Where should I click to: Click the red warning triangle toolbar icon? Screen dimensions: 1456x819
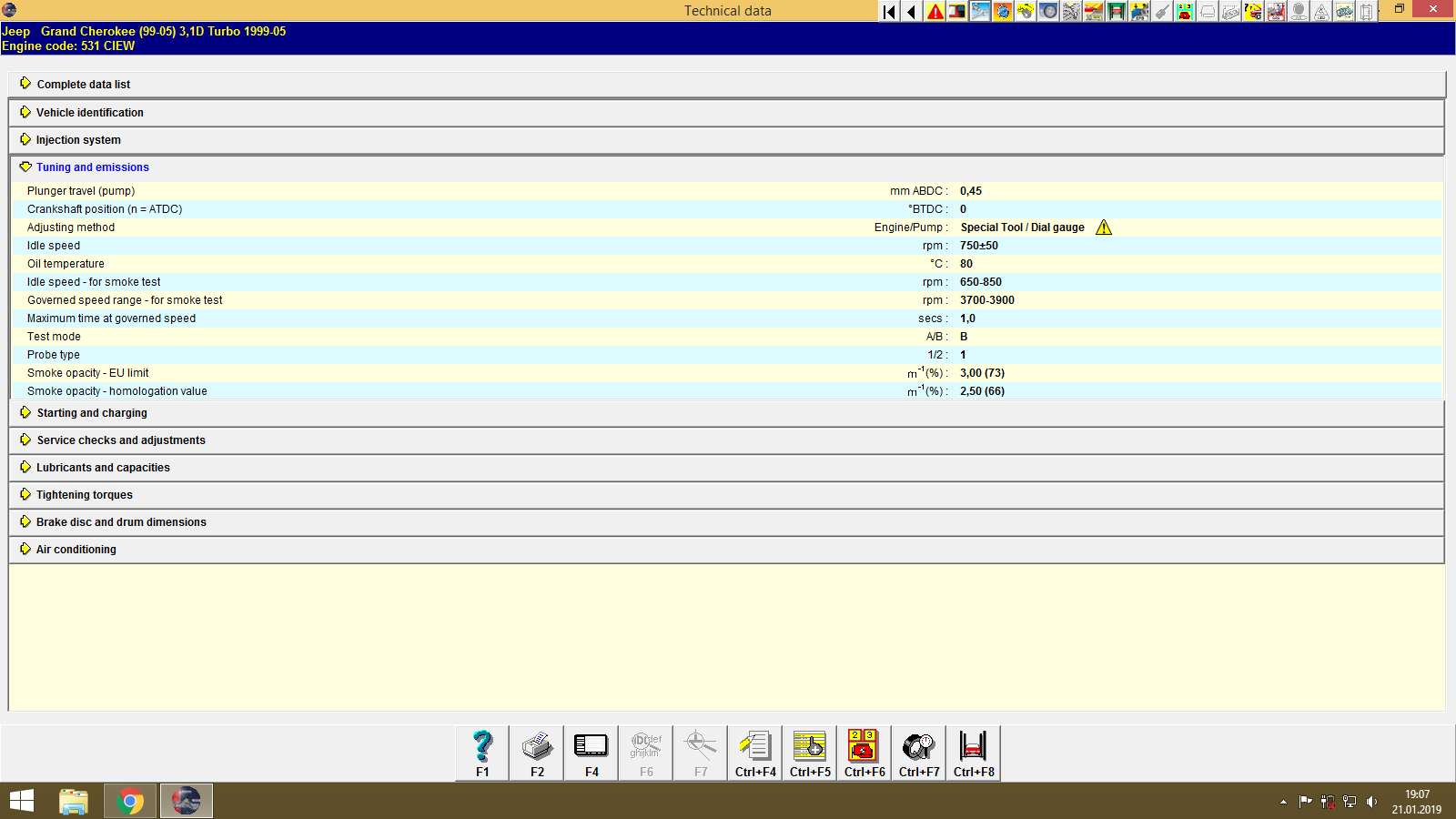point(935,12)
